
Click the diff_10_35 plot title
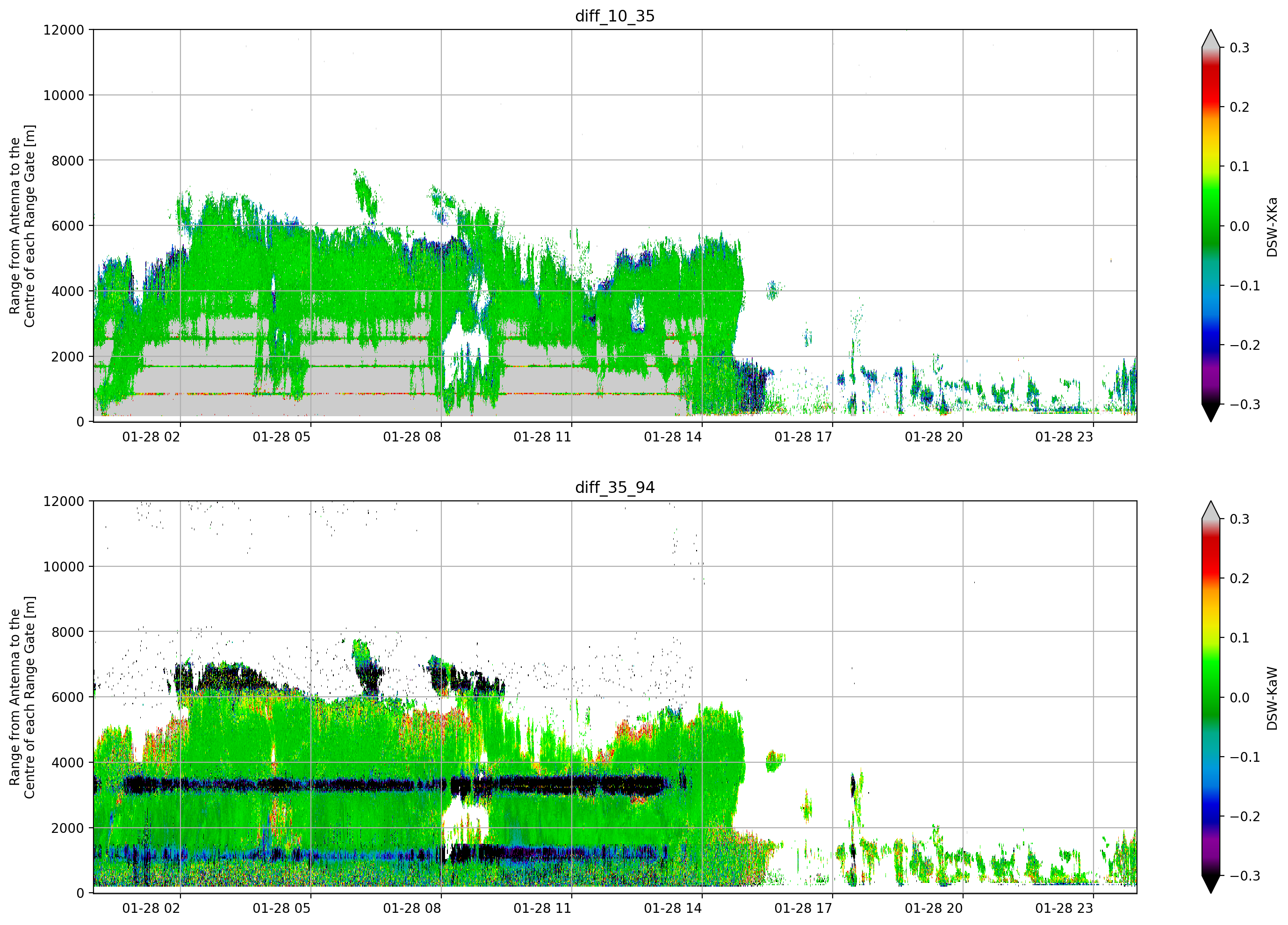(x=615, y=16)
